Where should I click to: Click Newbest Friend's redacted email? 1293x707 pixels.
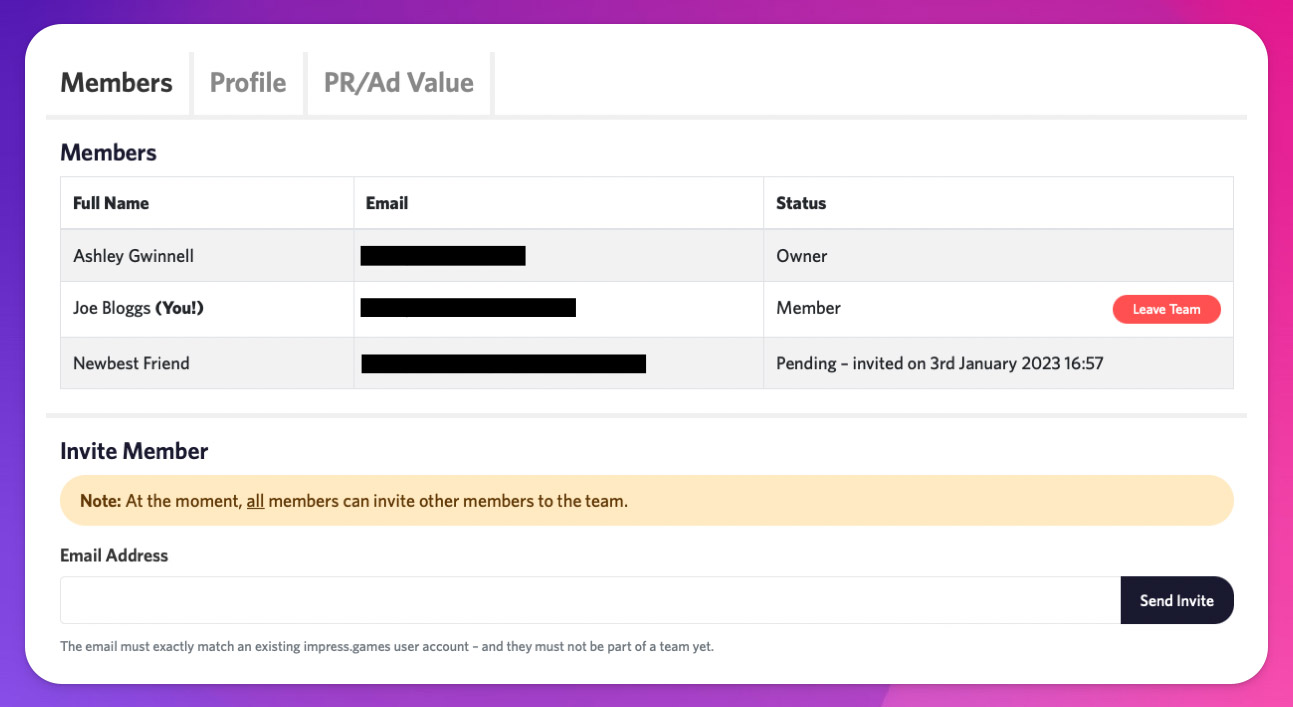pos(503,363)
